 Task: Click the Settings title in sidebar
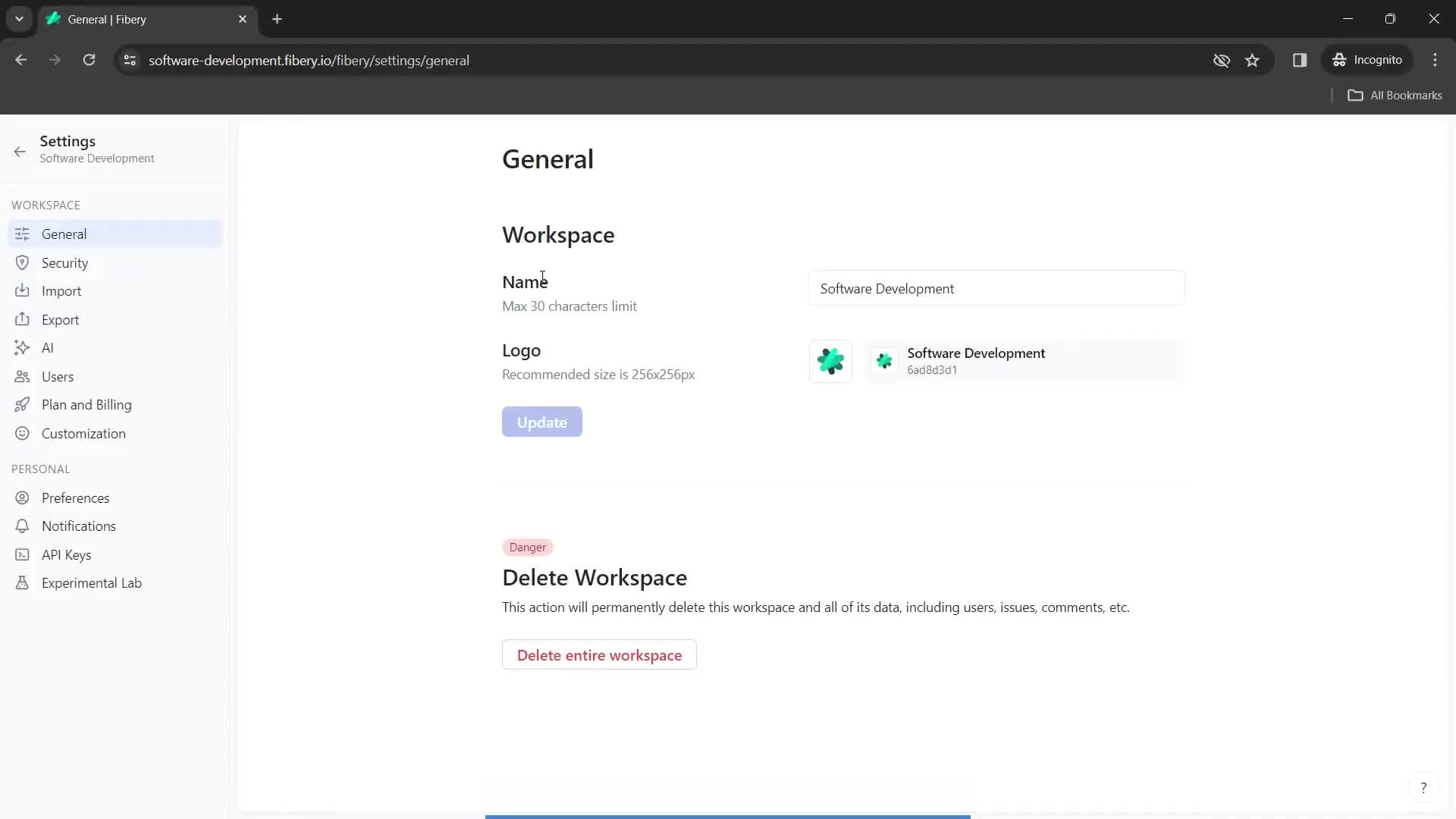67,141
